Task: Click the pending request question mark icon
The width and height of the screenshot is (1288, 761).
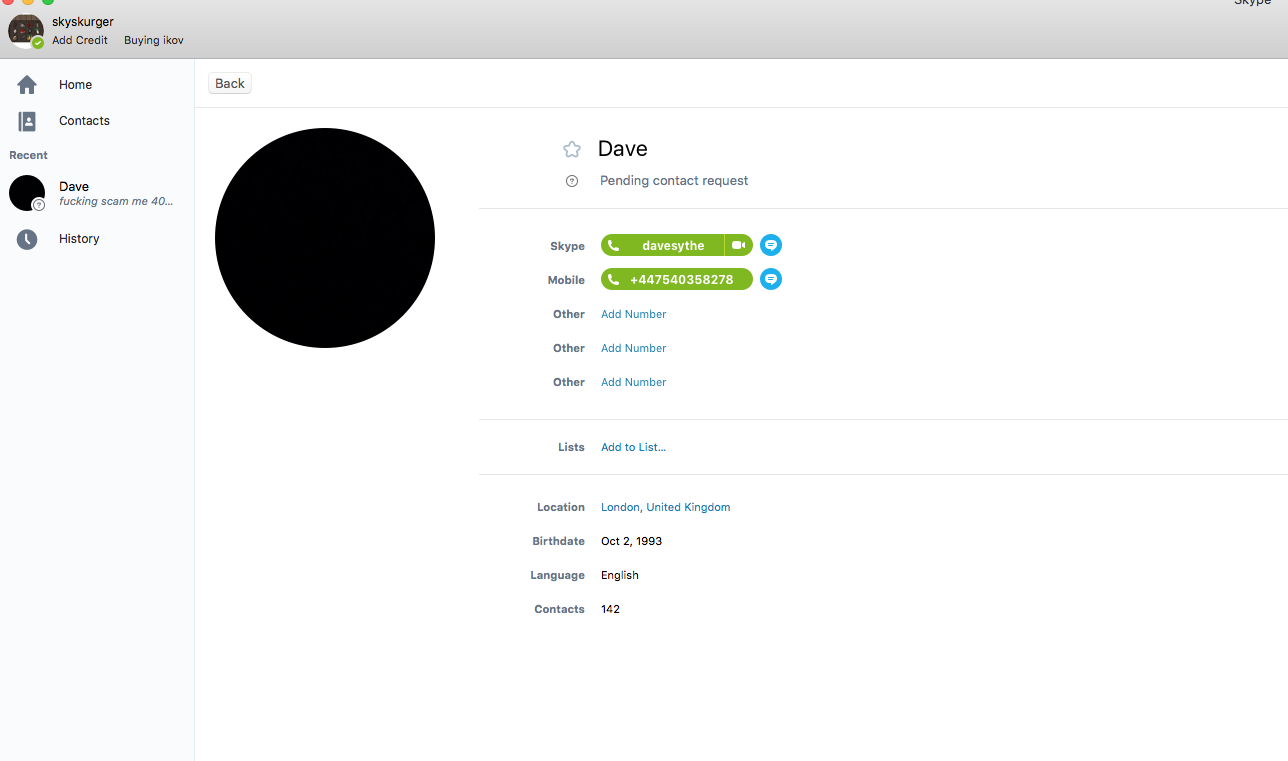Action: click(572, 181)
